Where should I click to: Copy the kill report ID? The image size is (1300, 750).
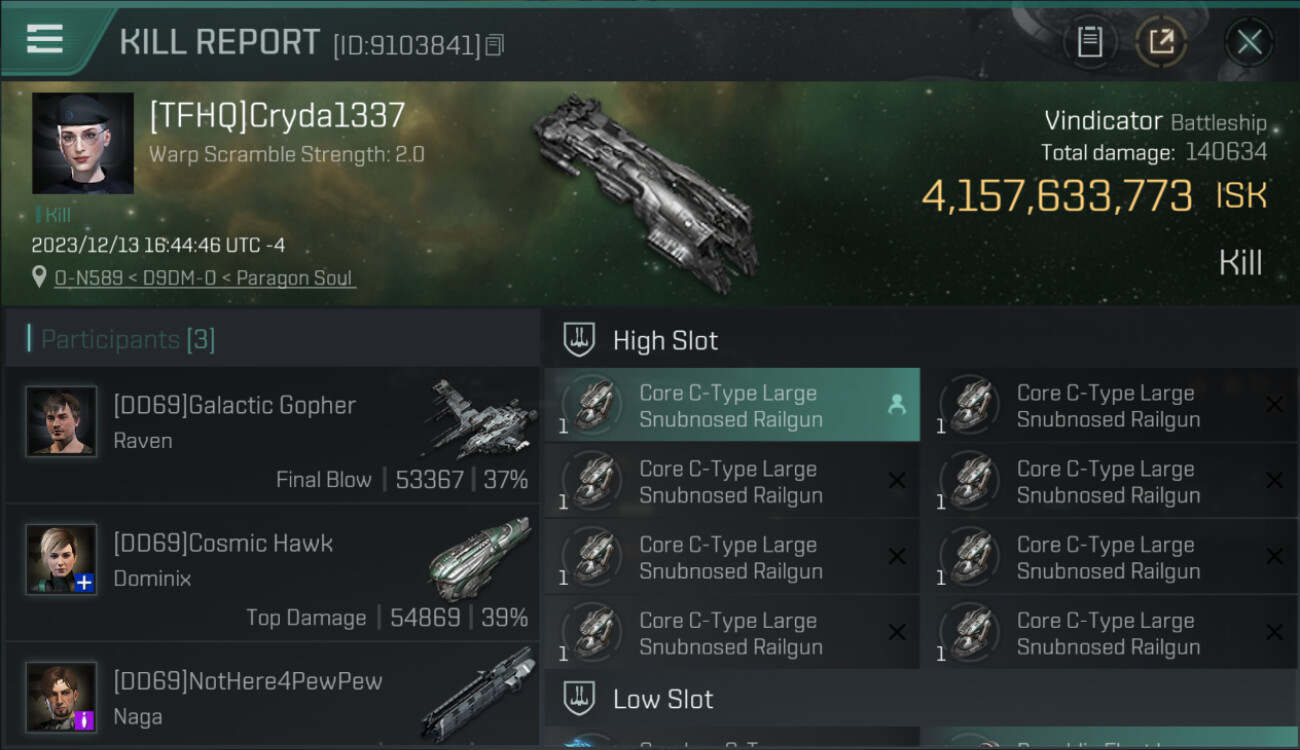[x=495, y=45]
